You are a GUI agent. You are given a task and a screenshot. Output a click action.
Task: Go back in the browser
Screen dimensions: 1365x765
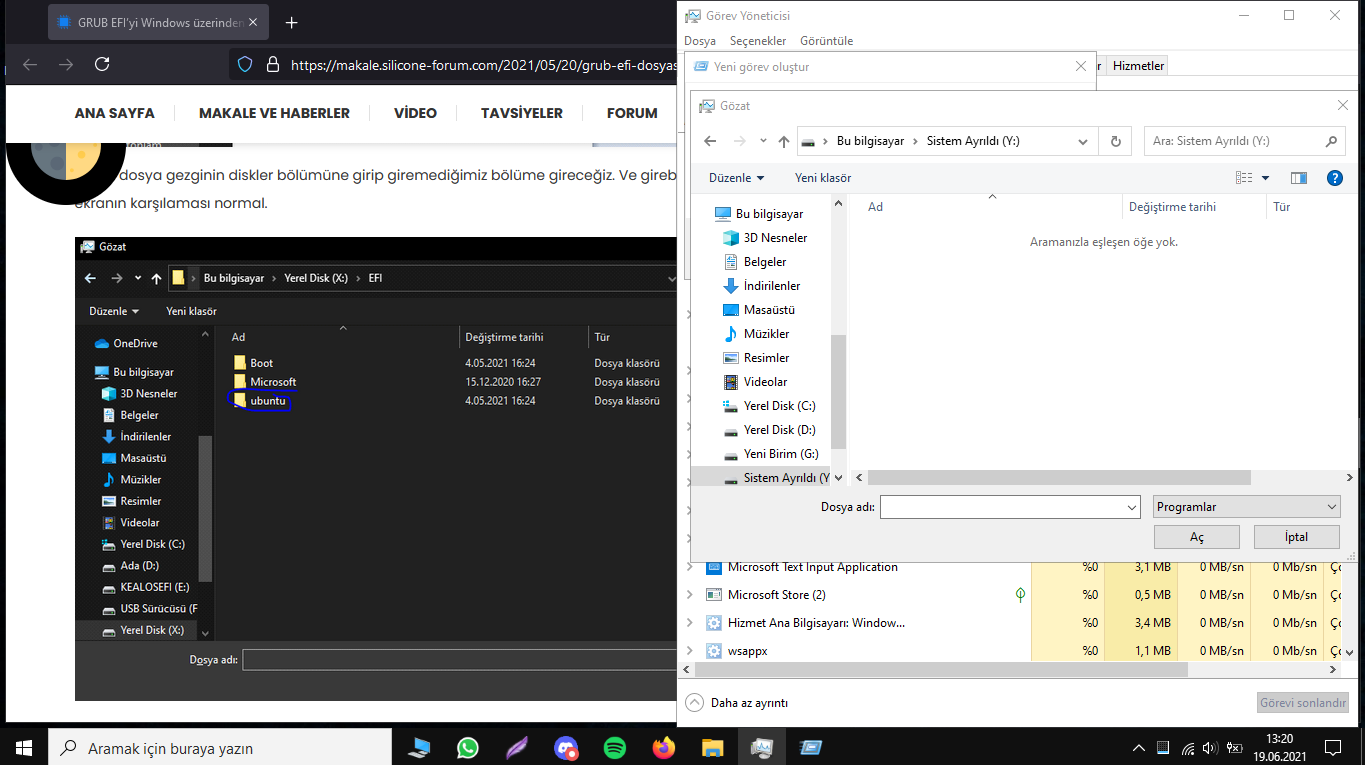(30, 64)
